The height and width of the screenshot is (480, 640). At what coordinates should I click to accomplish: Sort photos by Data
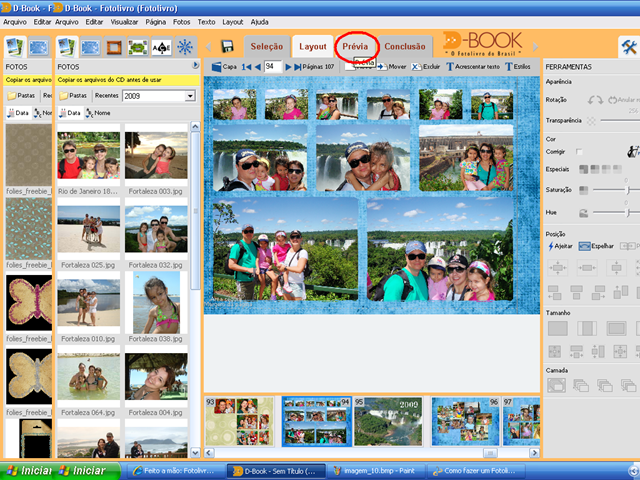[x=69, y=113]
